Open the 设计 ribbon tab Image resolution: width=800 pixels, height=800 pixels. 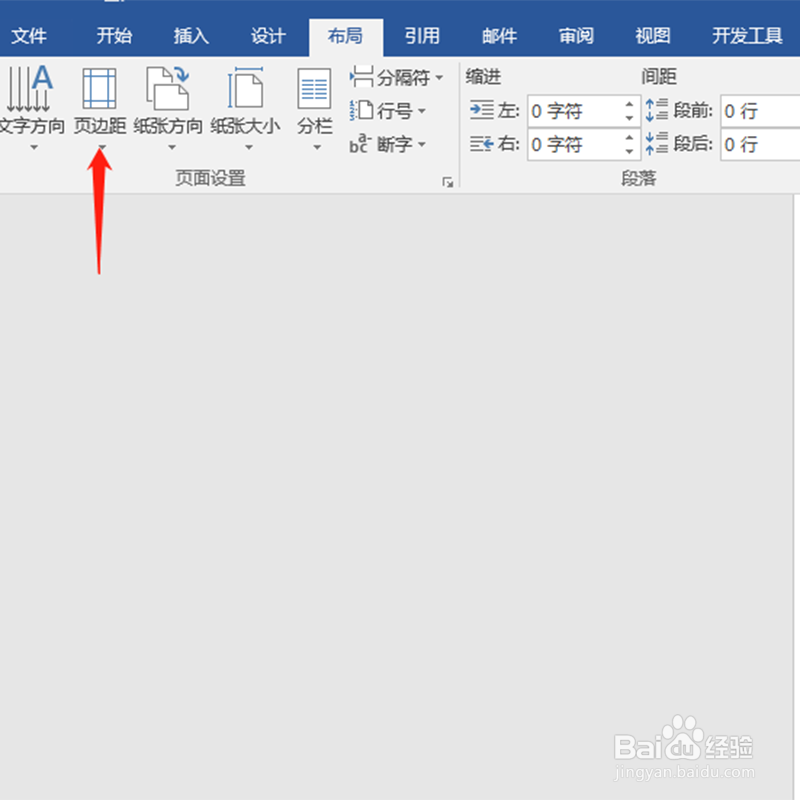[268, 36]
